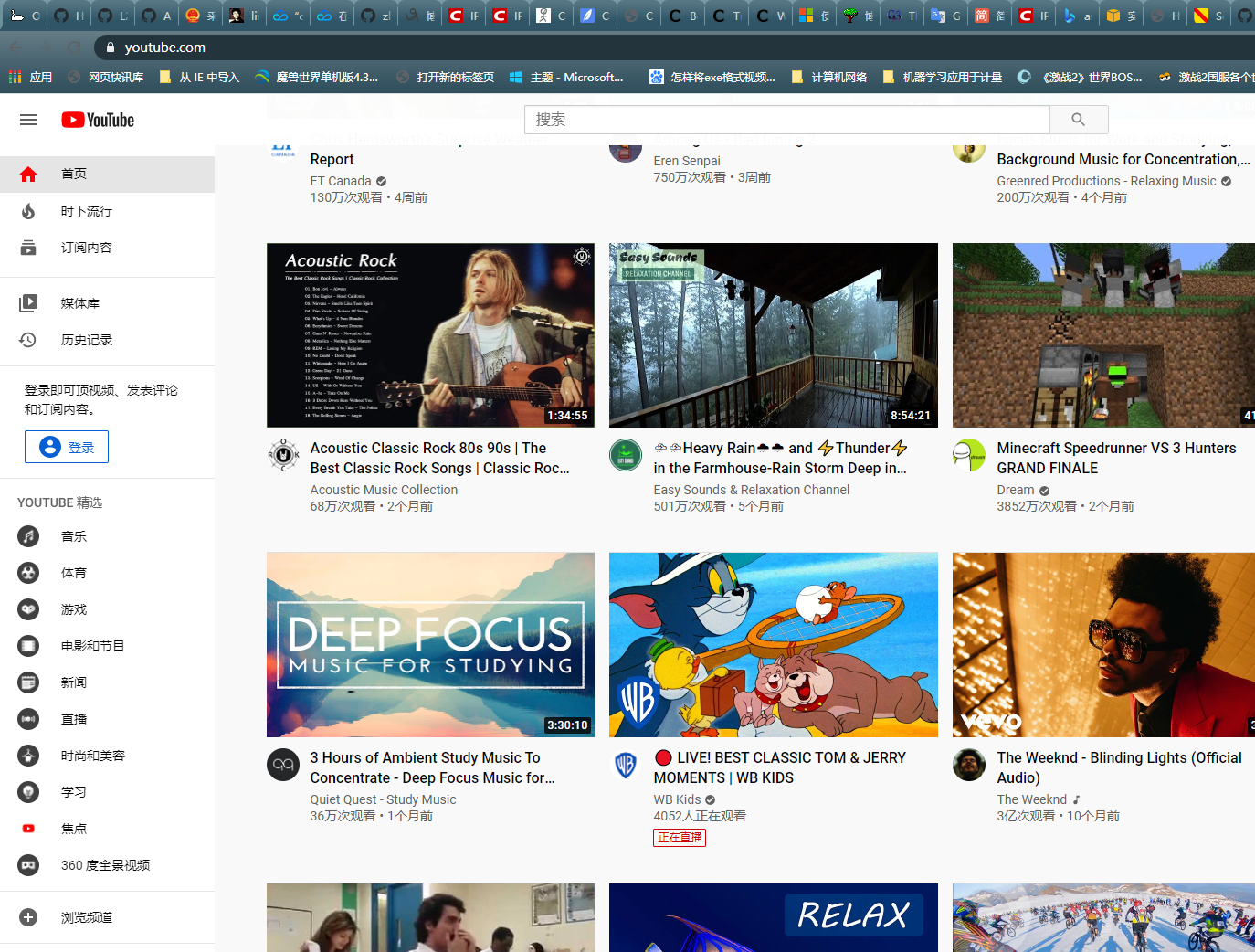Open the 360 度全景视频 category
This screenshot has width=1255, height=952.
pyautogui.click(x=107, y=865)
